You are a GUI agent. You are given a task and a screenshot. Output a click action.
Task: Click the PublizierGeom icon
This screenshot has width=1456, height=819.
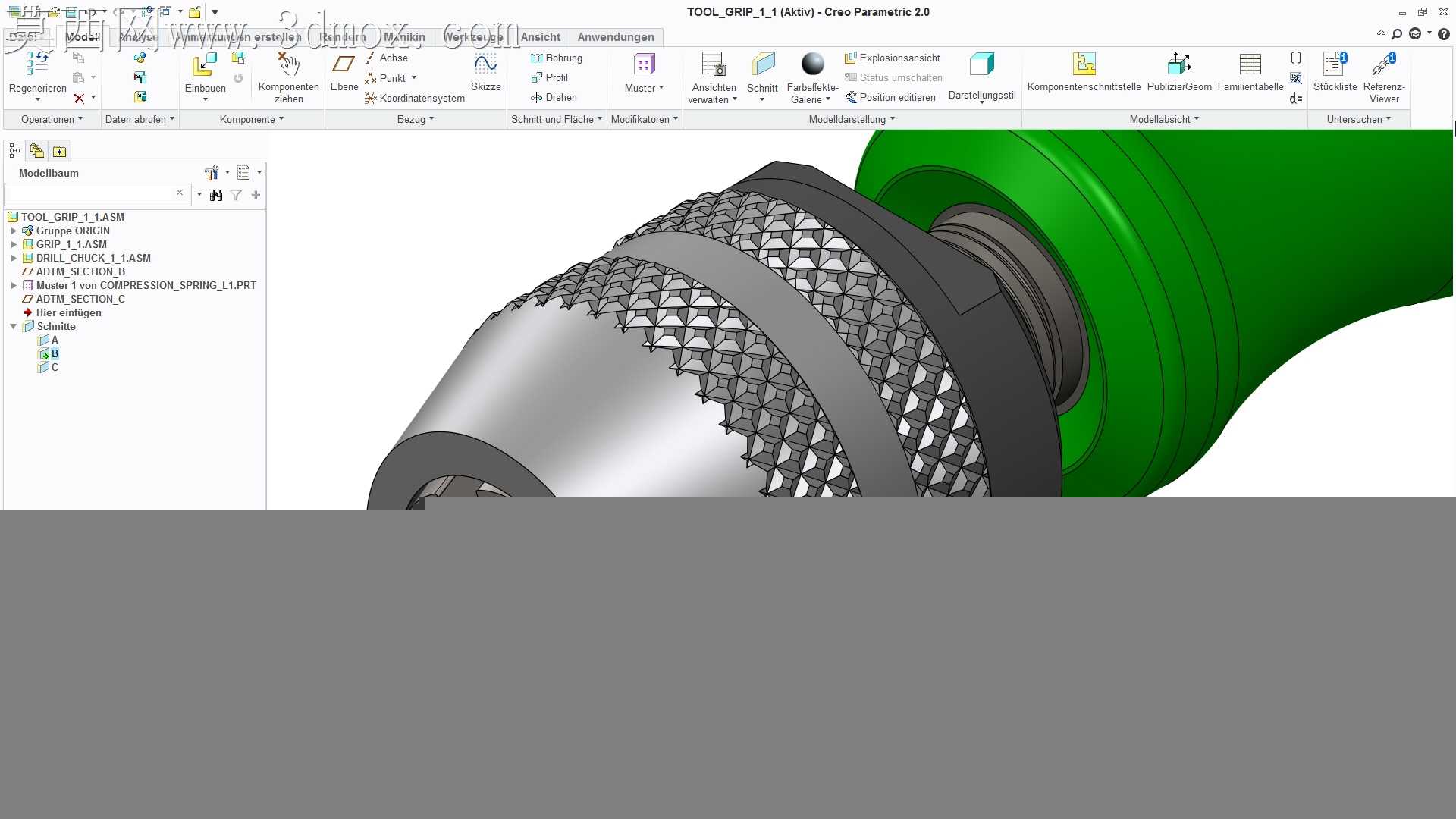pyautogui.click(x=1179, y=64)
